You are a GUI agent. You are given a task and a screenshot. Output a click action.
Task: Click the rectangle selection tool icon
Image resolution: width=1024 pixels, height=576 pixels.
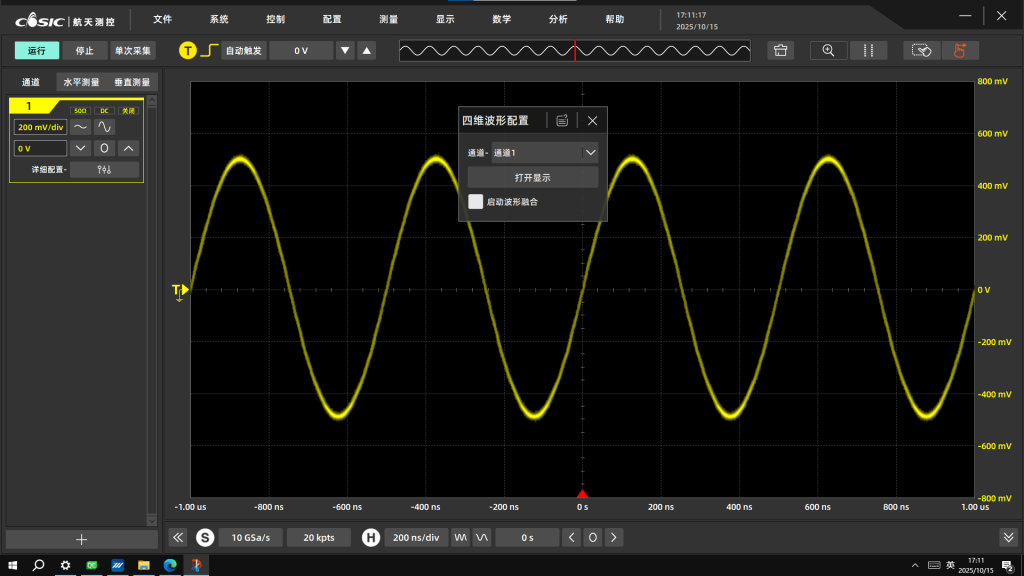tap(922, 50)
